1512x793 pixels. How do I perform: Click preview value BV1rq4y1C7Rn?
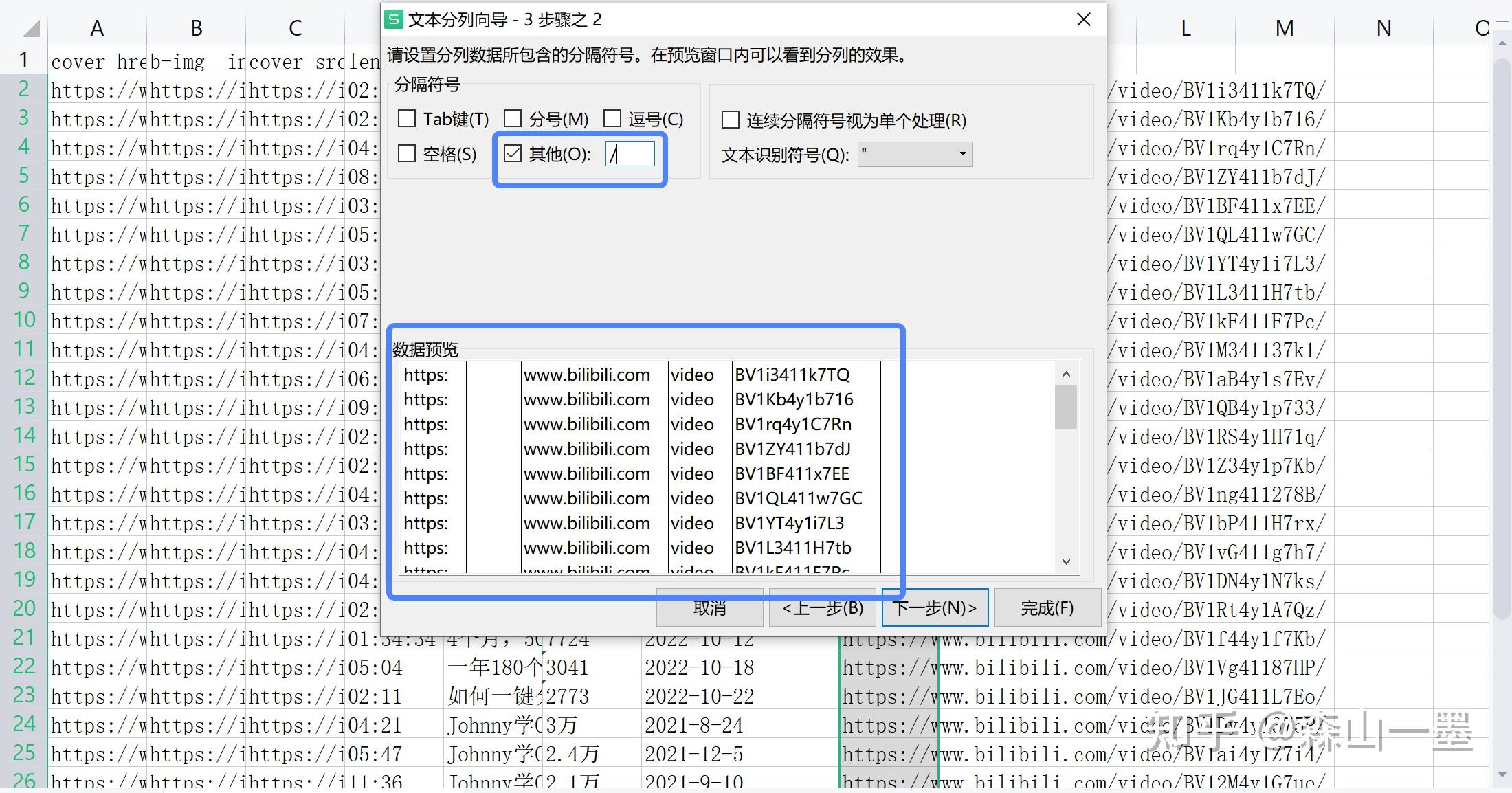tap(792, 424)
